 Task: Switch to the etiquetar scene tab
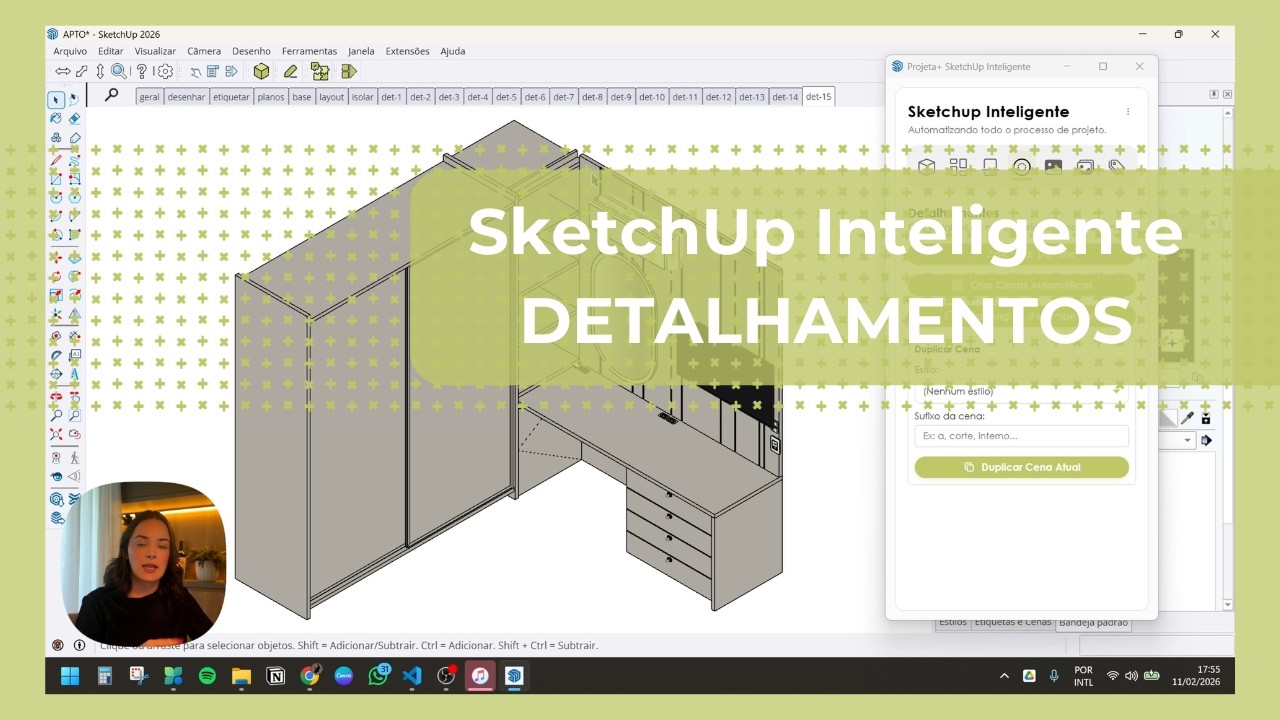click(x=231, y=97)
